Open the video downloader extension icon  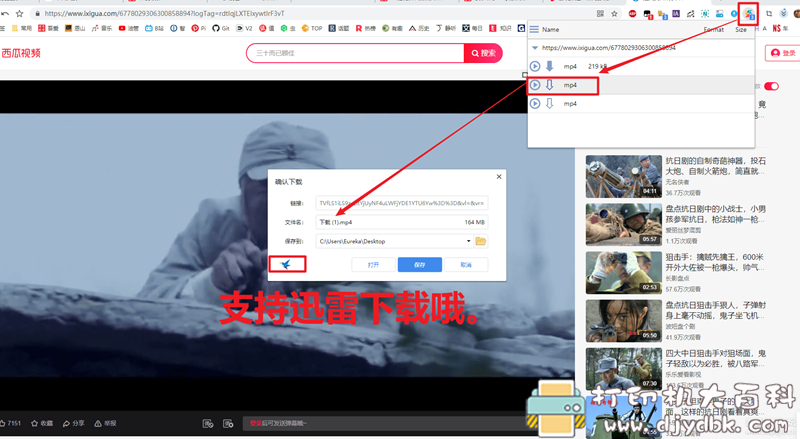(748, 14)
